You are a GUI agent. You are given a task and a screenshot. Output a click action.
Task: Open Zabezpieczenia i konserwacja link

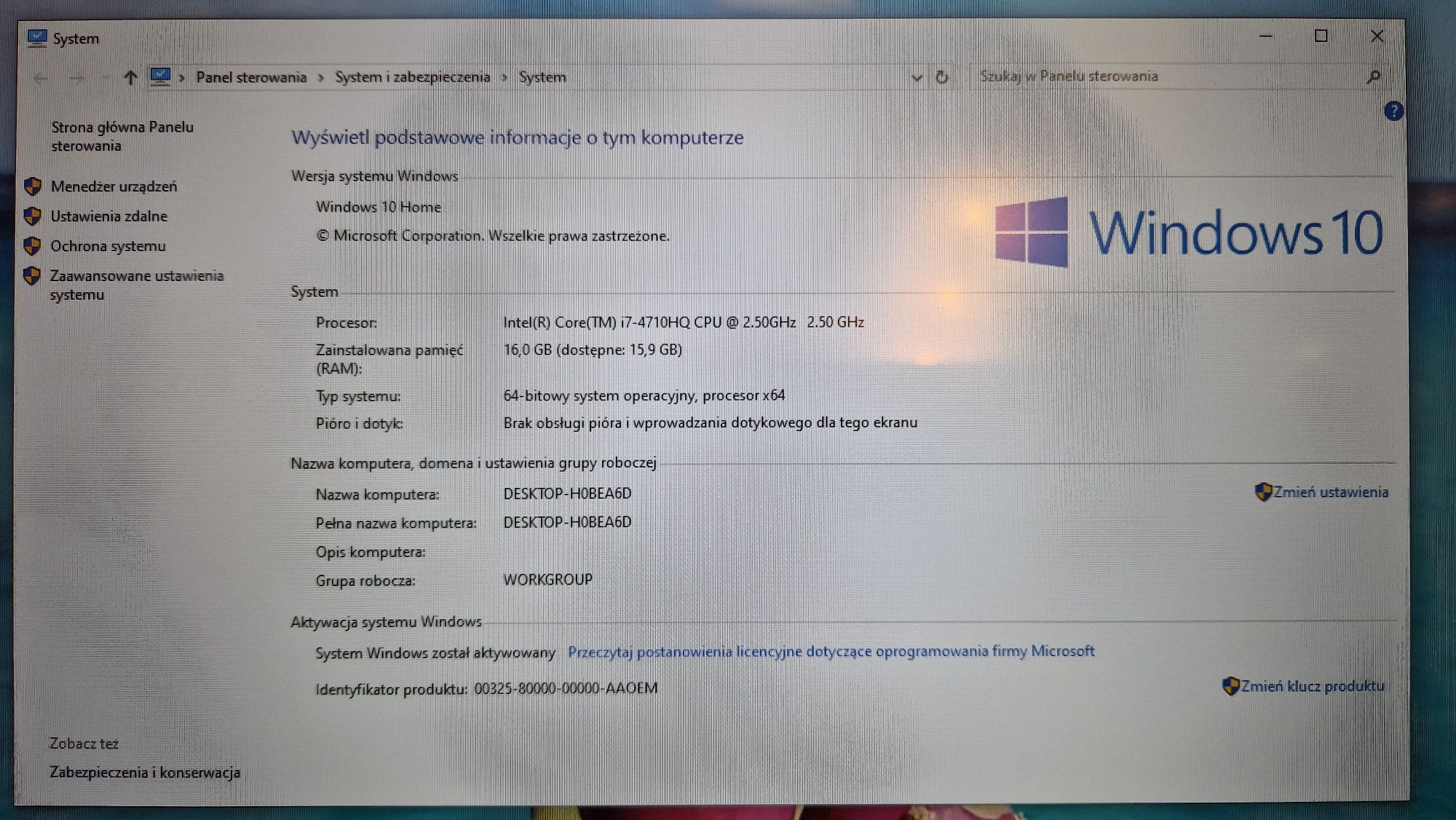click(x=145, y=773)
